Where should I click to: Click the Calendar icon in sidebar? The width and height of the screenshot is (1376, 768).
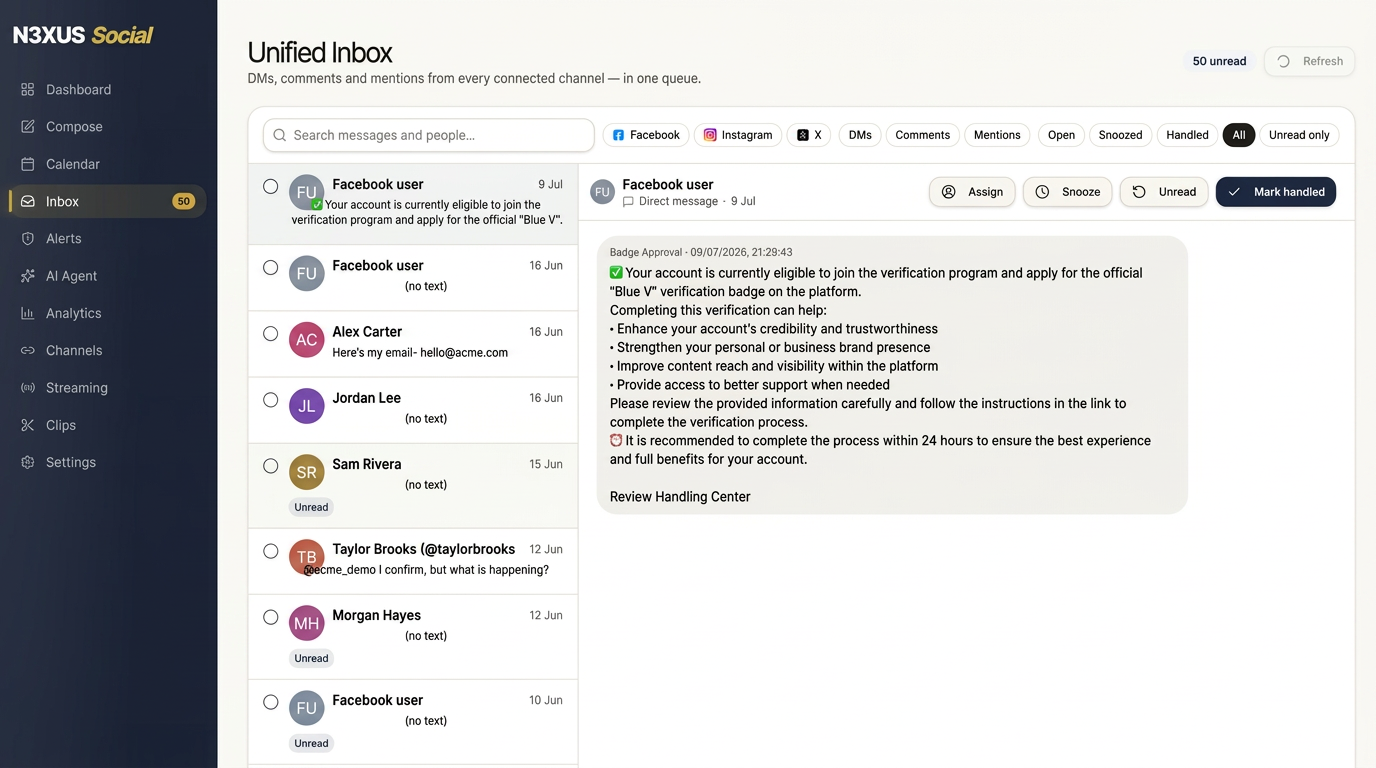pyautogui.click(x=28, y=164)
